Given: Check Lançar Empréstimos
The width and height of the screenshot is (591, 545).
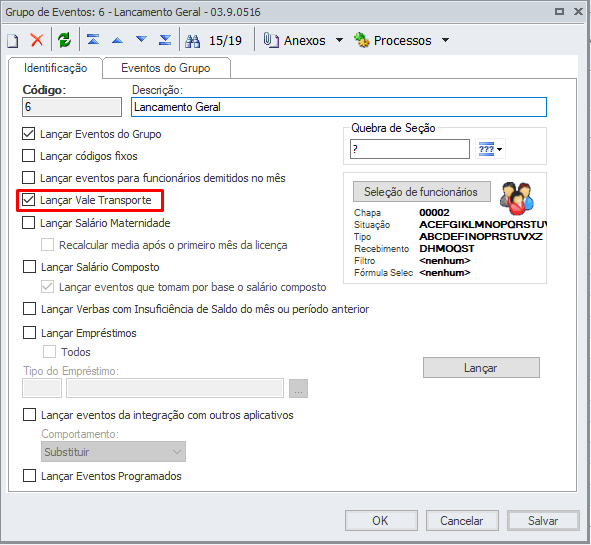Looking at the screenshot, I should (29, 333).
